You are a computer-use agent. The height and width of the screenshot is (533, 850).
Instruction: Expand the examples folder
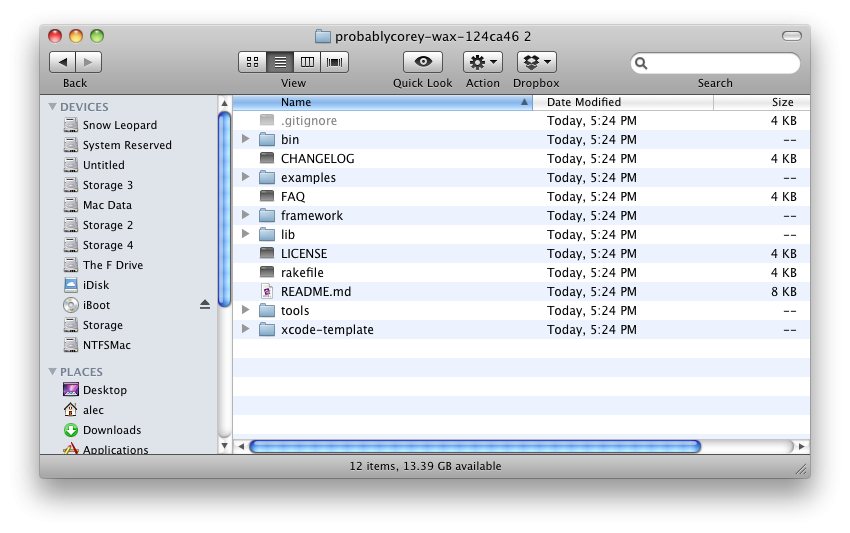(246, 177)
